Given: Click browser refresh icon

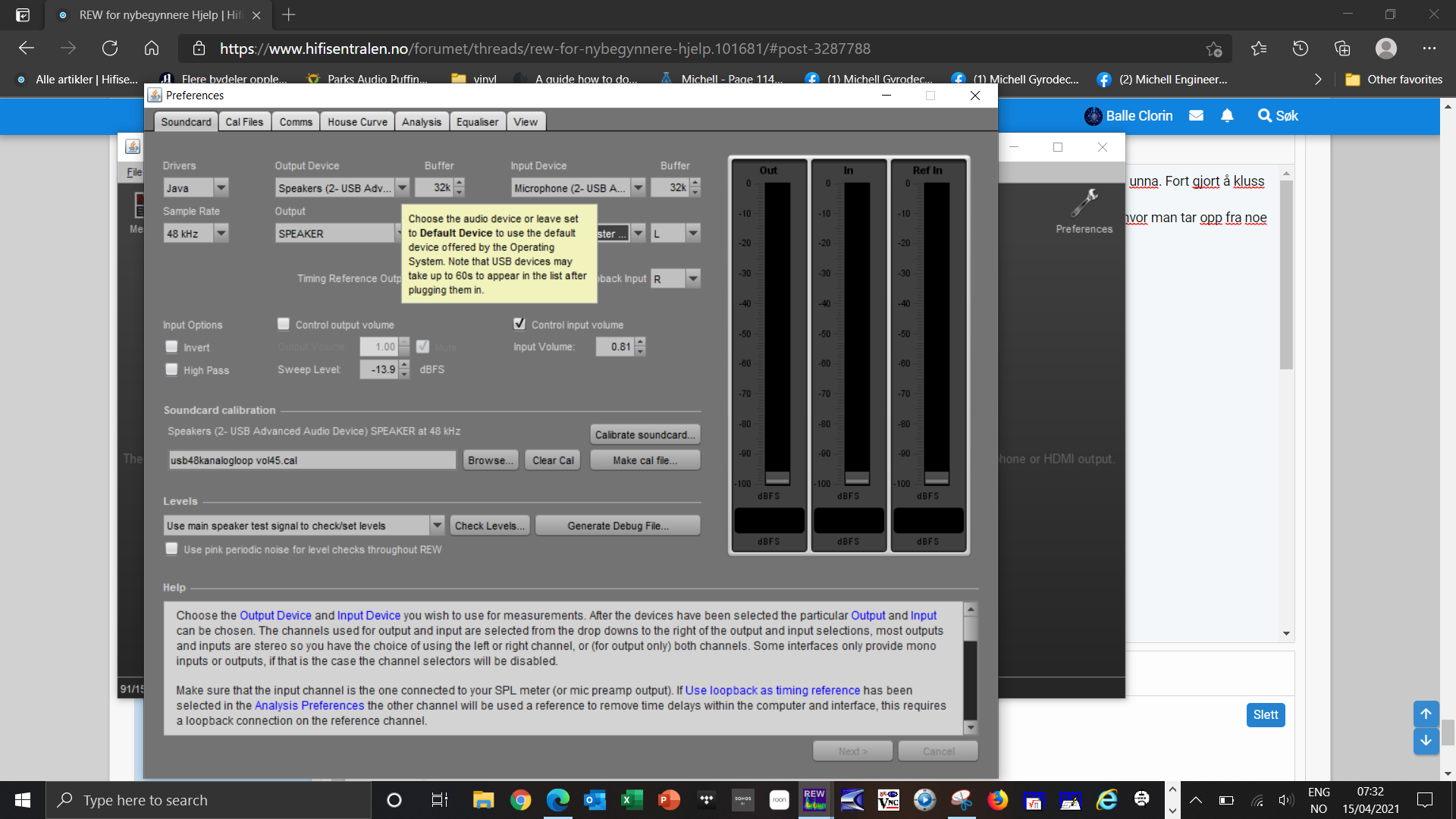Looking at the screenshot, I should click(110, 49).
